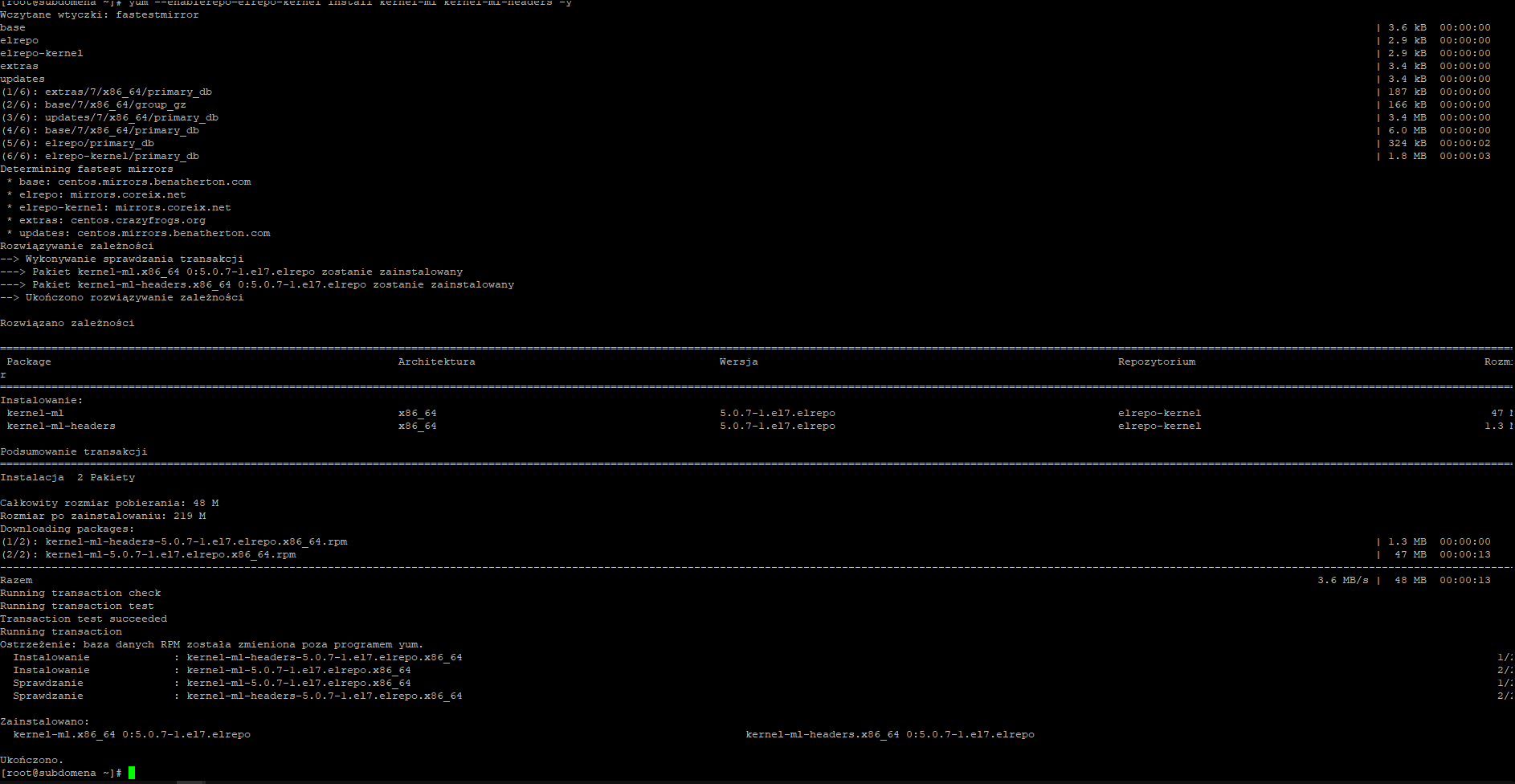Click the base mirror centos.mirrors.benatherton.com
This screenshot has height=784, width=1515.
coord(154,182)
